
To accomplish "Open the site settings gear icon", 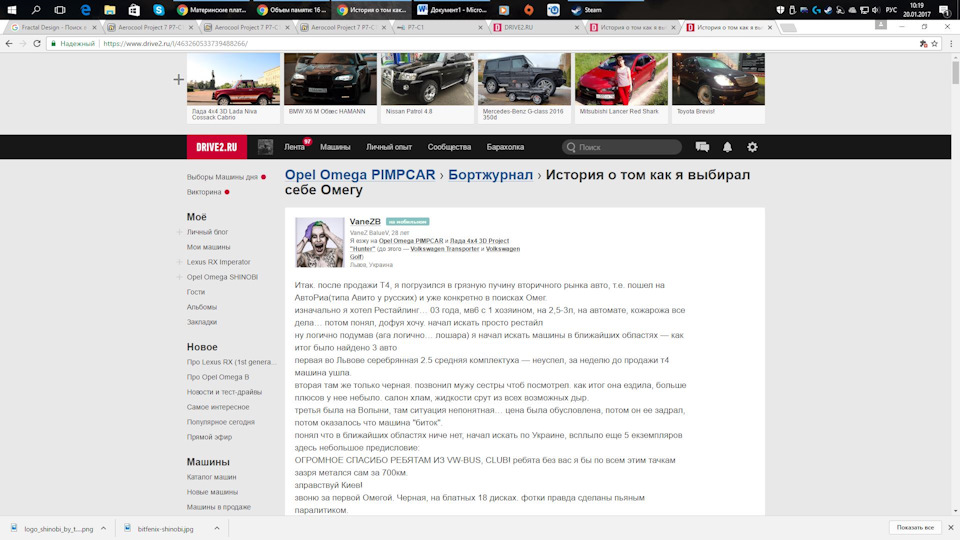I will point(752,147).
